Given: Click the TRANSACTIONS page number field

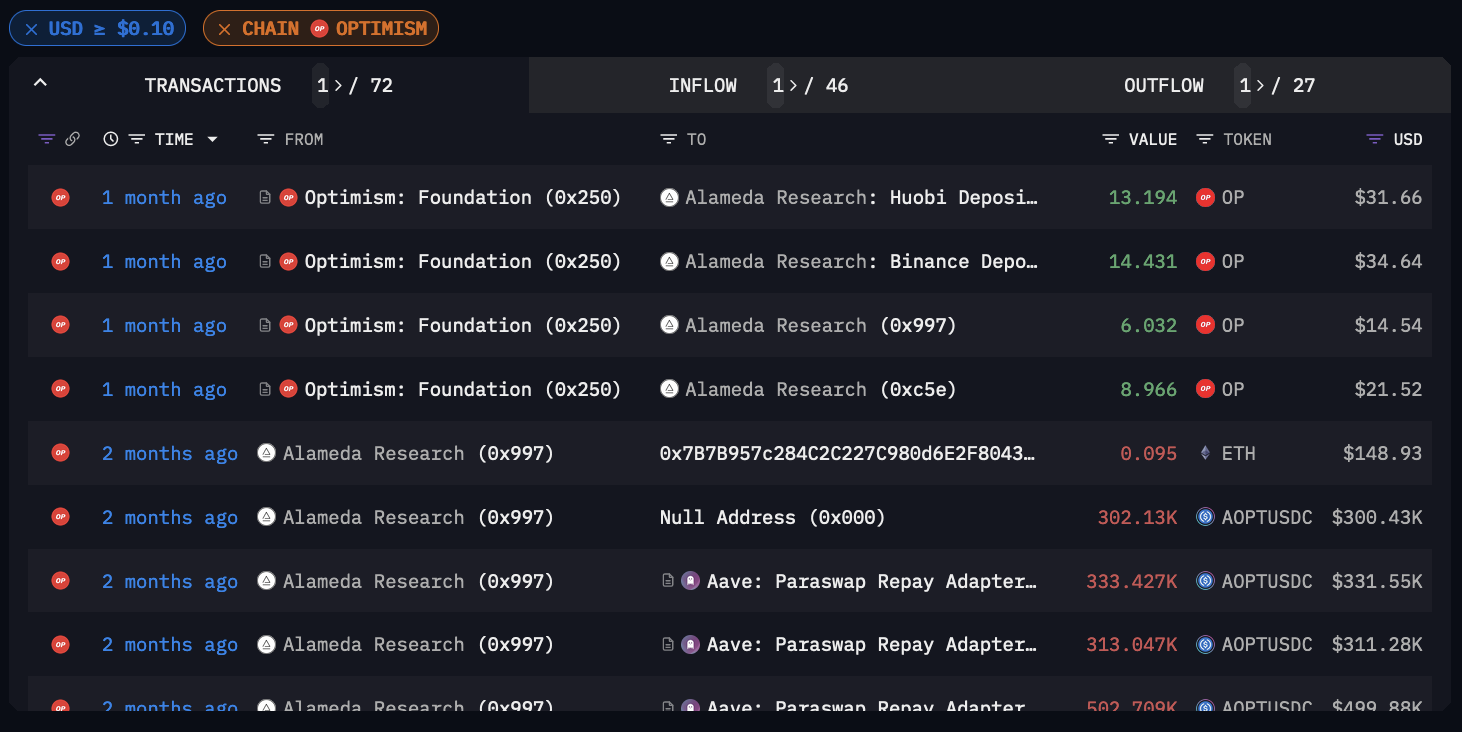Looking at the screenshot, I should [x=322, y=86].
